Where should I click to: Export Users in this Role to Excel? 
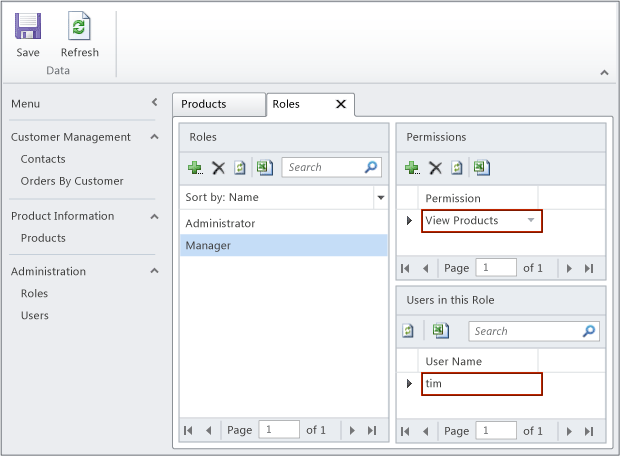(x=440, y=331)
